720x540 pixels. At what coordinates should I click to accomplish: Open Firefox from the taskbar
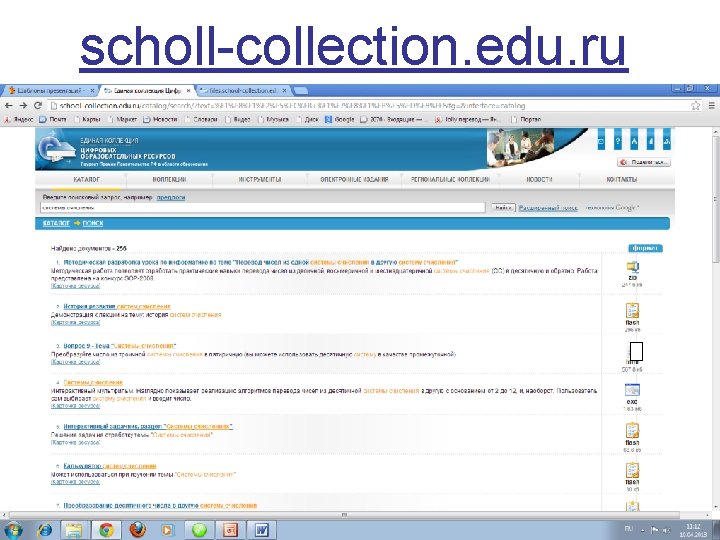(137, 530)
